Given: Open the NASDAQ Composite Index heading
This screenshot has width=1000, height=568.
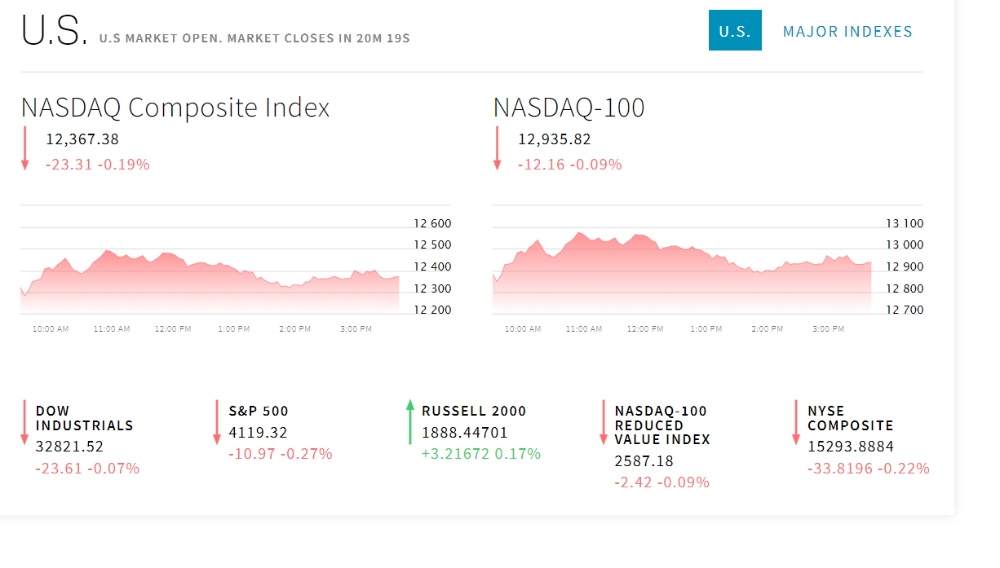Looking at the screenshot, I should pos(175,107).
